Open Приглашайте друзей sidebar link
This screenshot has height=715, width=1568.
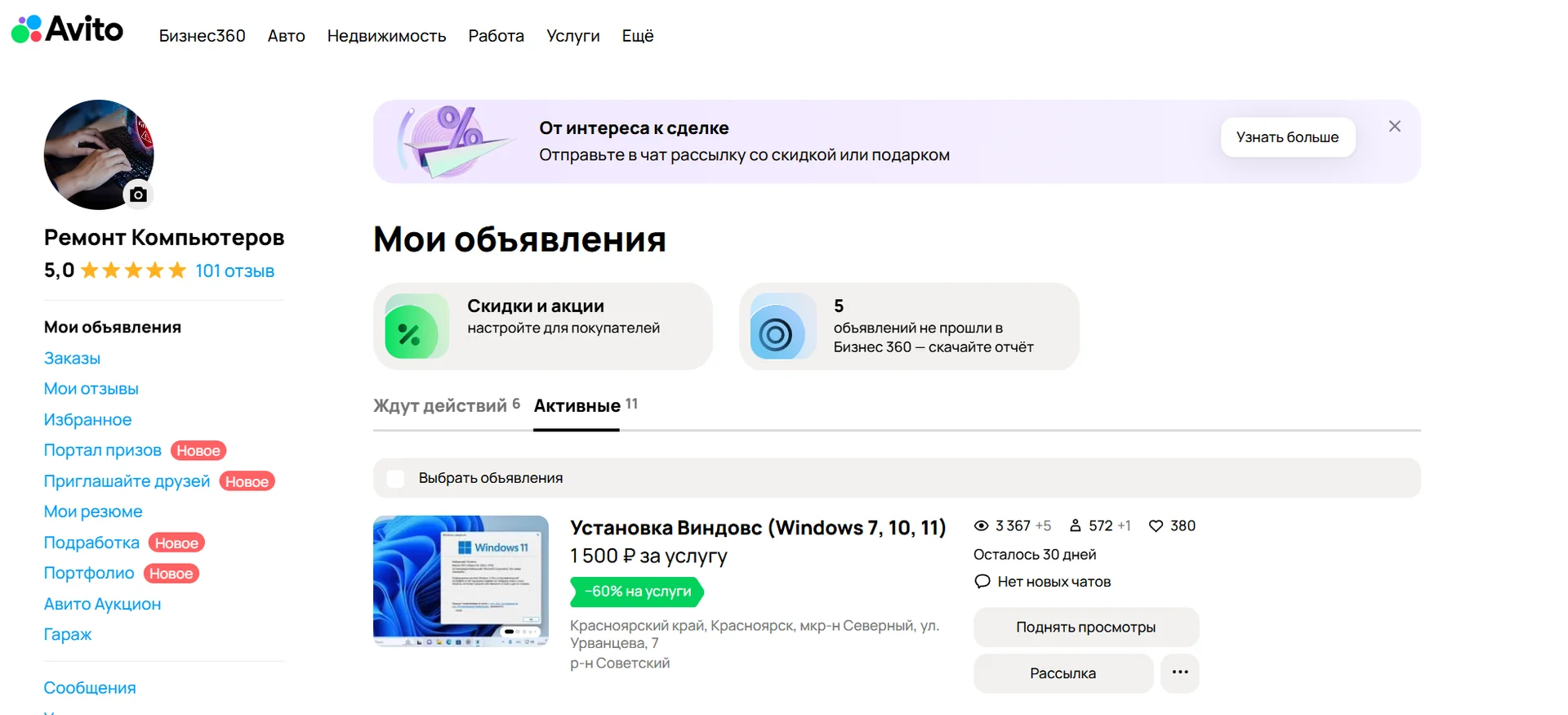pos(127,481)
